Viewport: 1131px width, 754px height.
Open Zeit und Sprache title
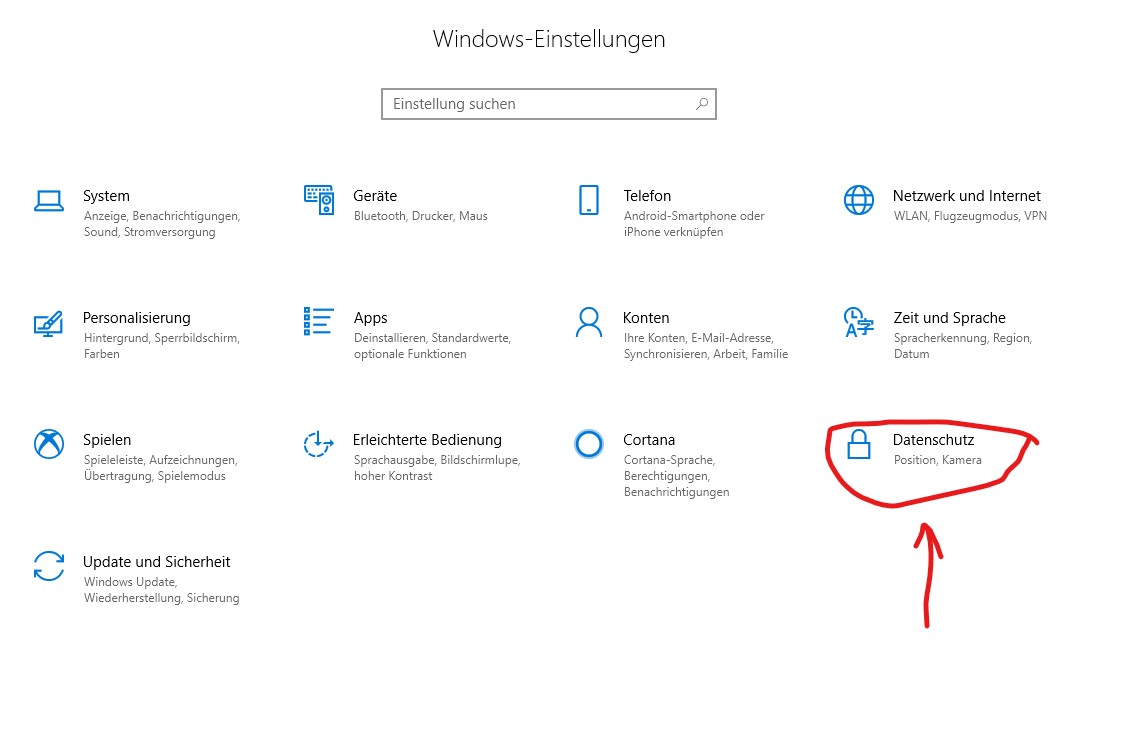tap(949, 318)
